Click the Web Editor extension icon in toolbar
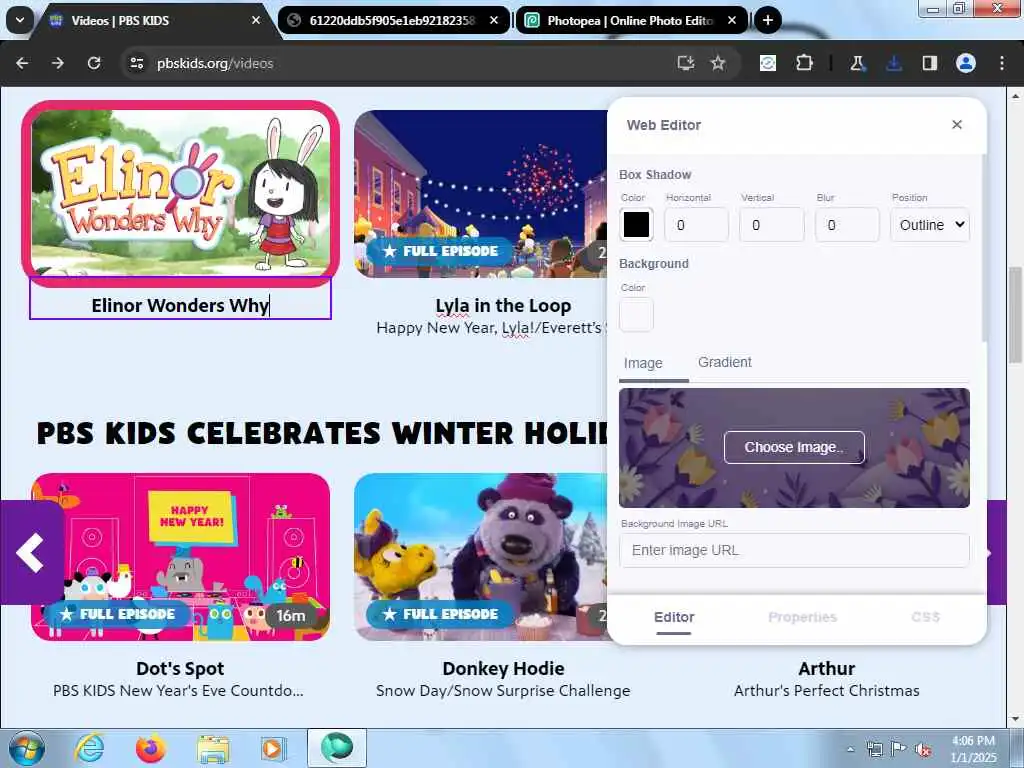 click(x=768, y=63)
